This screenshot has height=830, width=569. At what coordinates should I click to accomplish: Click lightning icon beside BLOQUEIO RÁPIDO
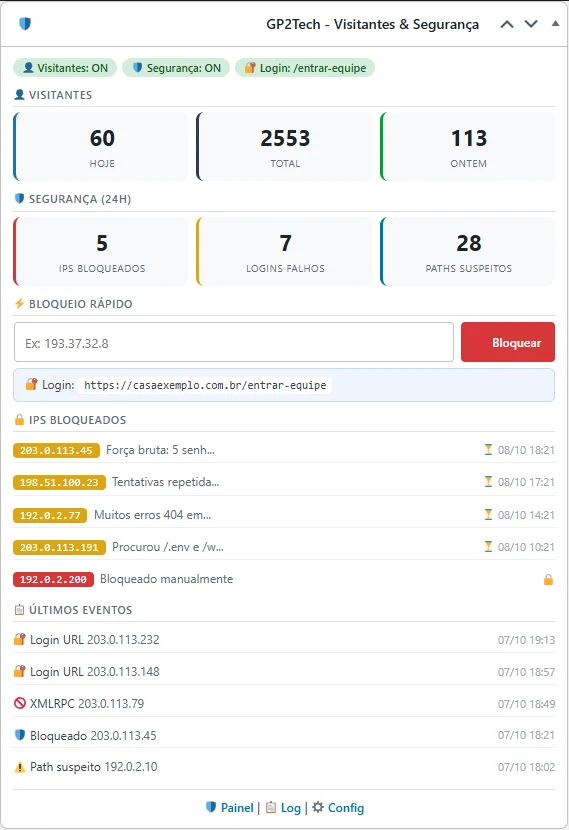pos(20,304)
